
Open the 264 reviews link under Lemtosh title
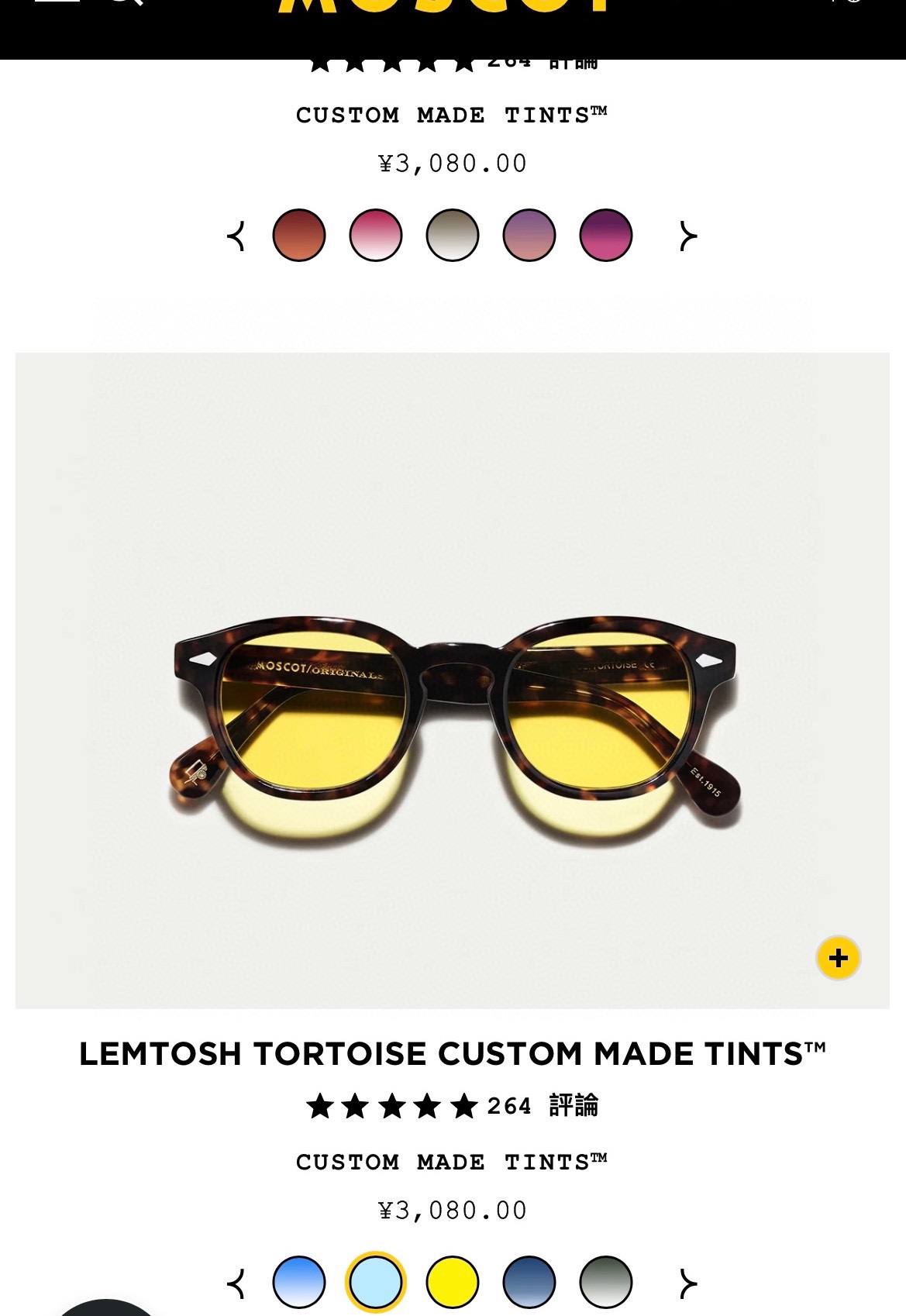tap(543, 1105)
